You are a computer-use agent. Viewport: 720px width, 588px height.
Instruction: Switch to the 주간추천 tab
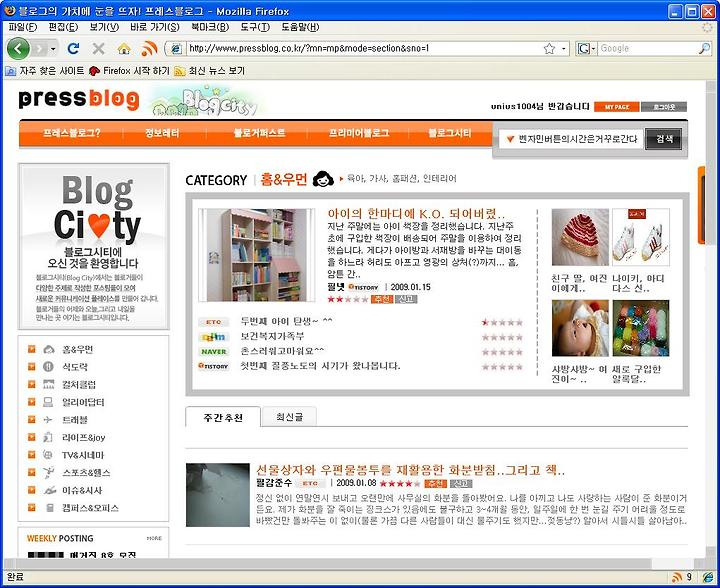[x=223, y=417]
